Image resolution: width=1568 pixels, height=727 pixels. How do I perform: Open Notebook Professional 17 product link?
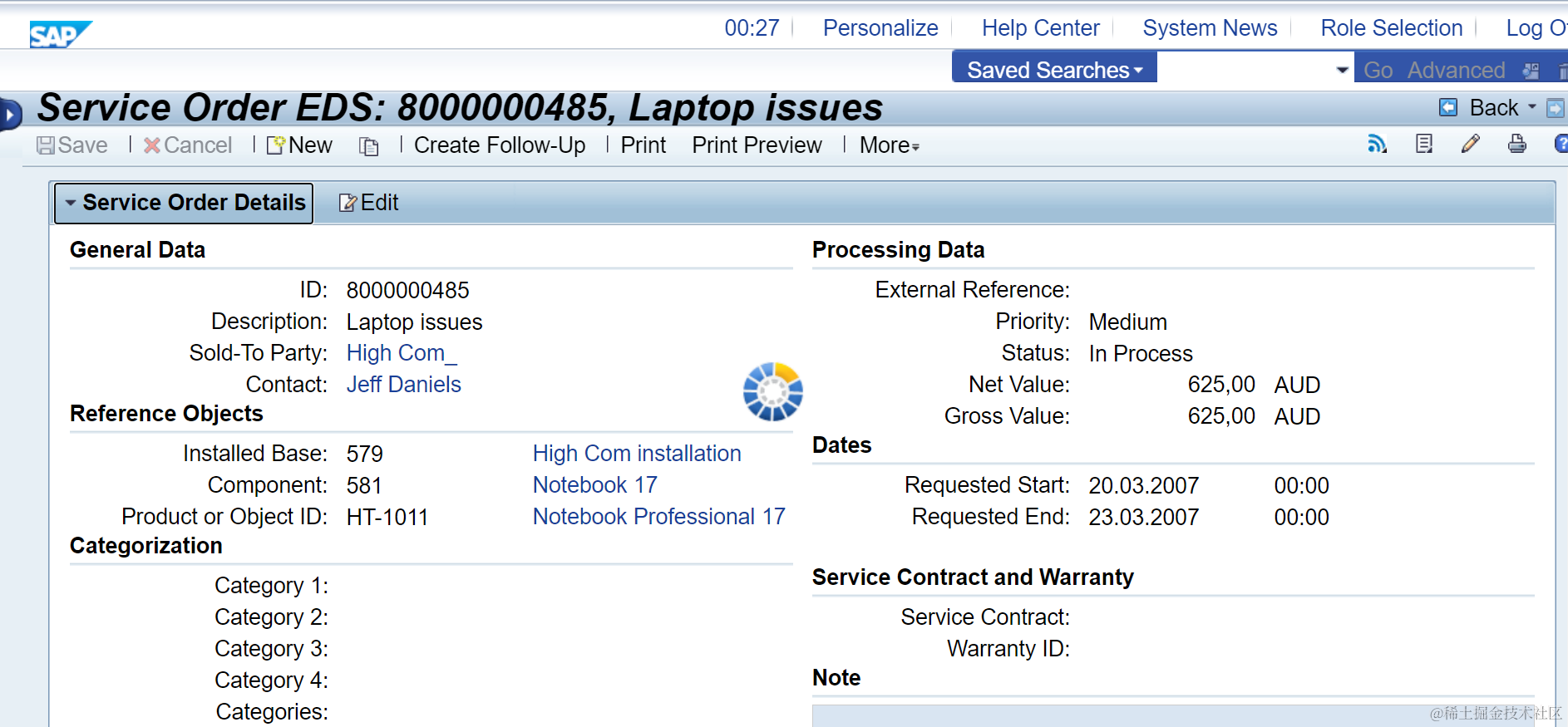click(x=658, y=517)
